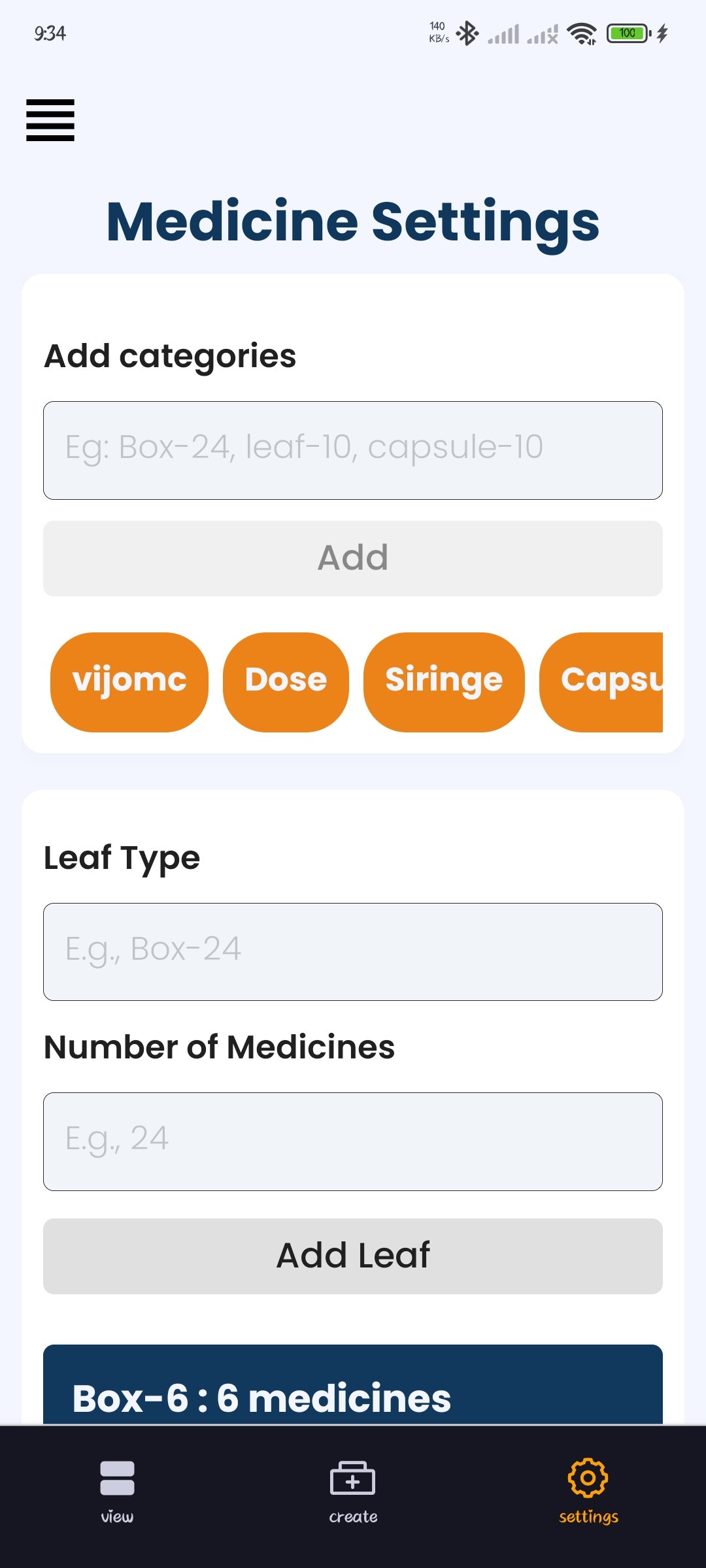Tap the battery indicator icon
The width and height of the screenshot is (706, 1568).
click(628, 33)
